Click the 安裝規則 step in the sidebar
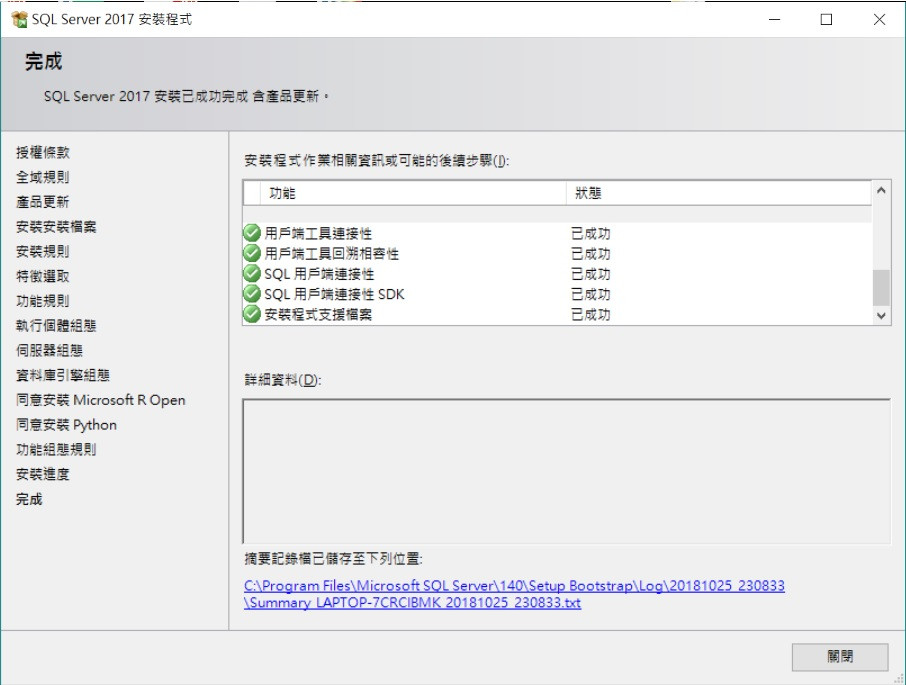Viewport: 906px width, 685px height. (x=43, y=252)
